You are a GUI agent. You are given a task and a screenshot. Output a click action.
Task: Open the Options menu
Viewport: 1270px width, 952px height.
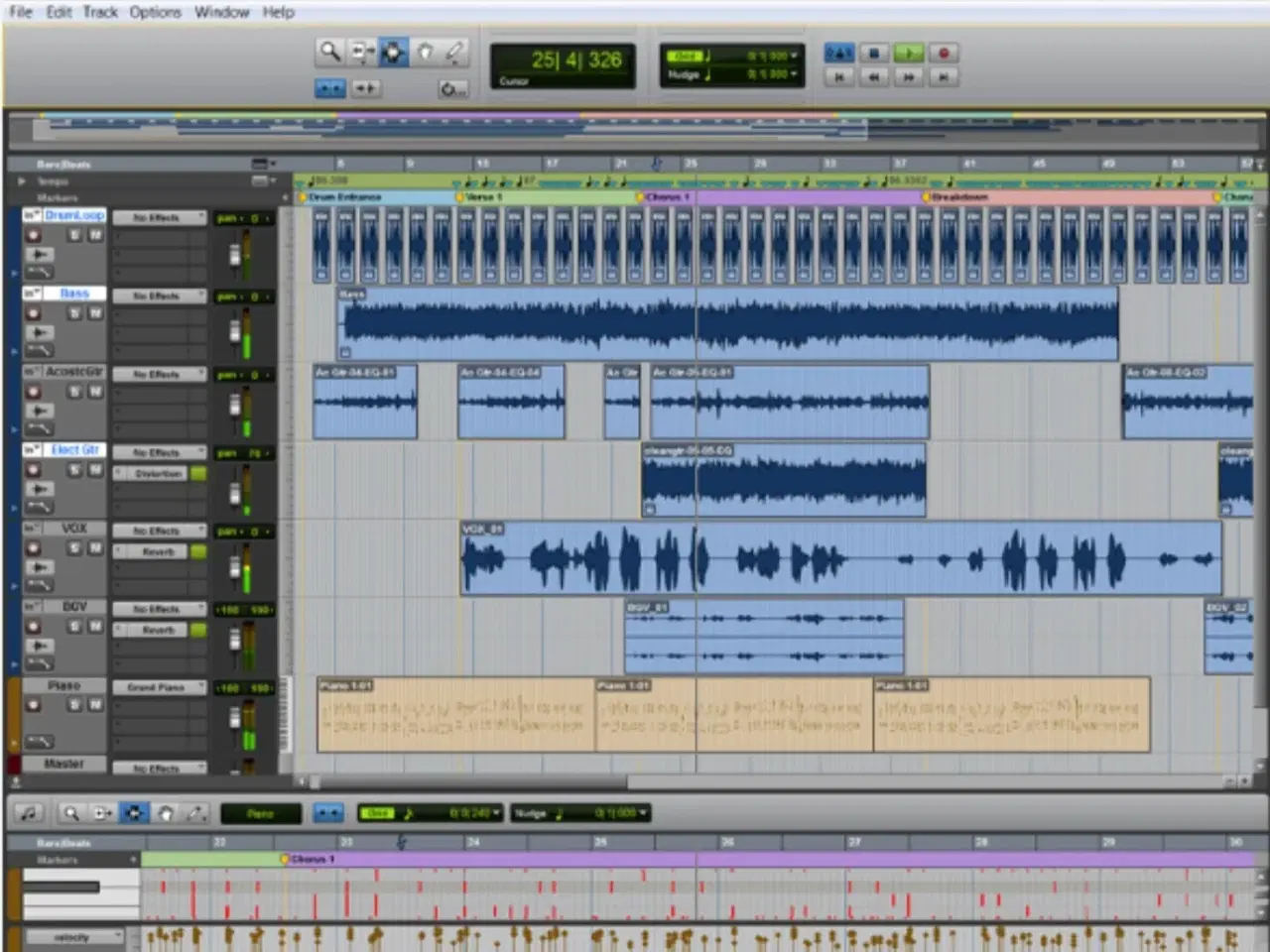coord(156,12)
